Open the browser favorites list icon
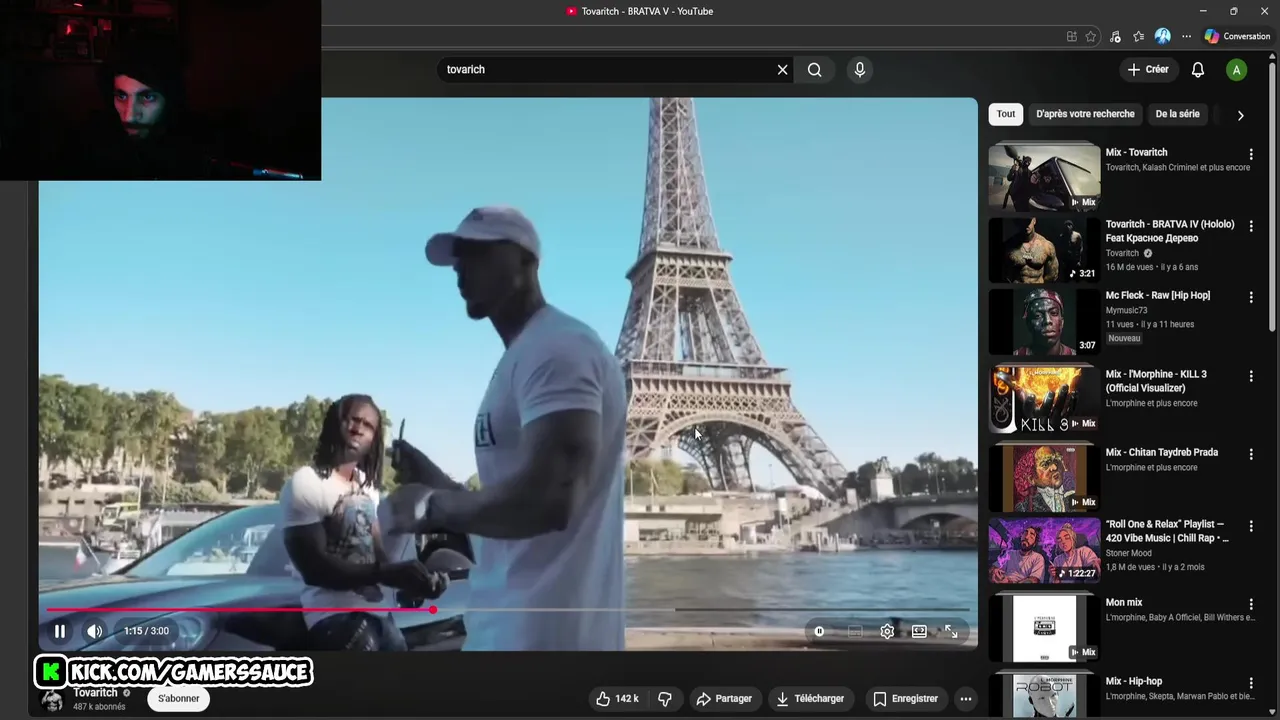Image resolution: width=1280 pixels, height=720 pixels. 1138,36
